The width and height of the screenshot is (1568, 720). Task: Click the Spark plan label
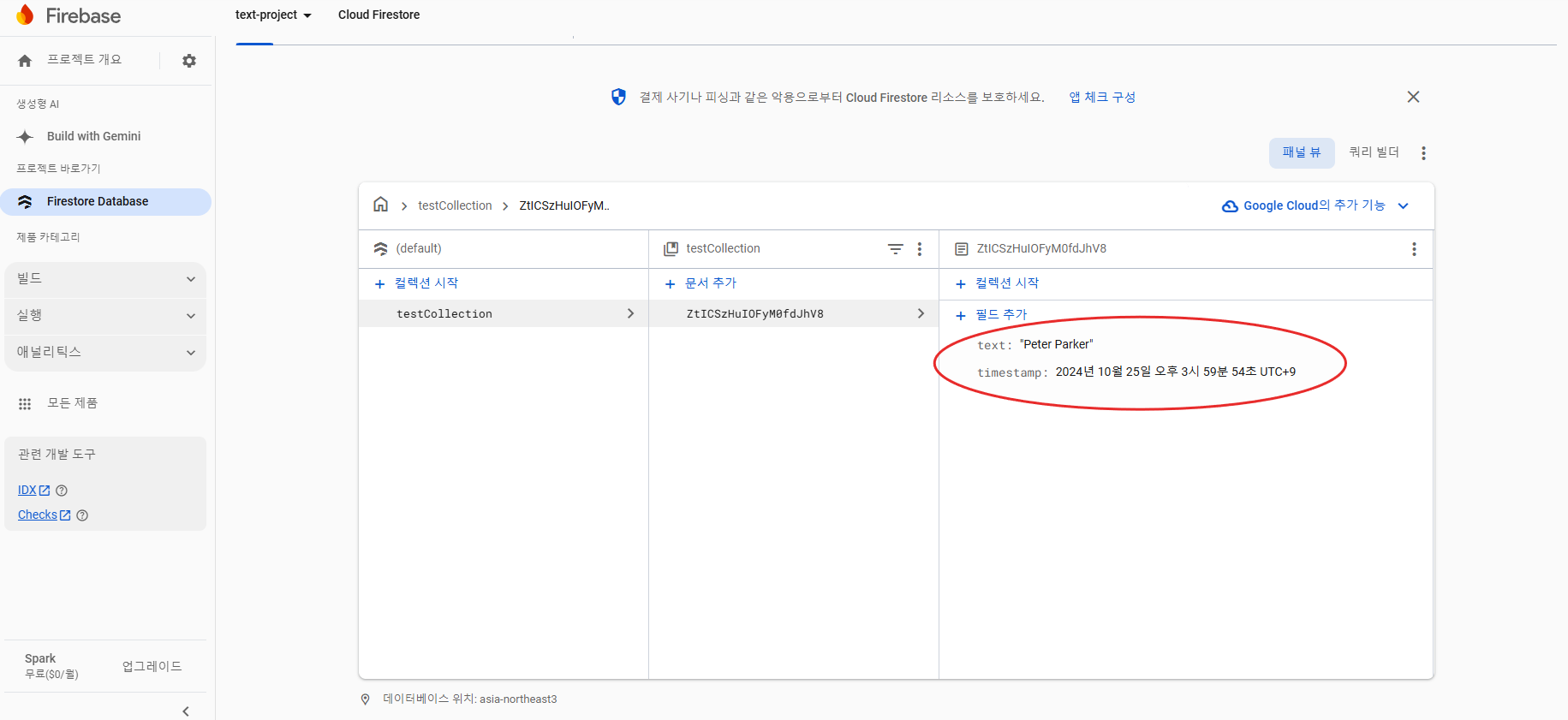tap(40, 658)
